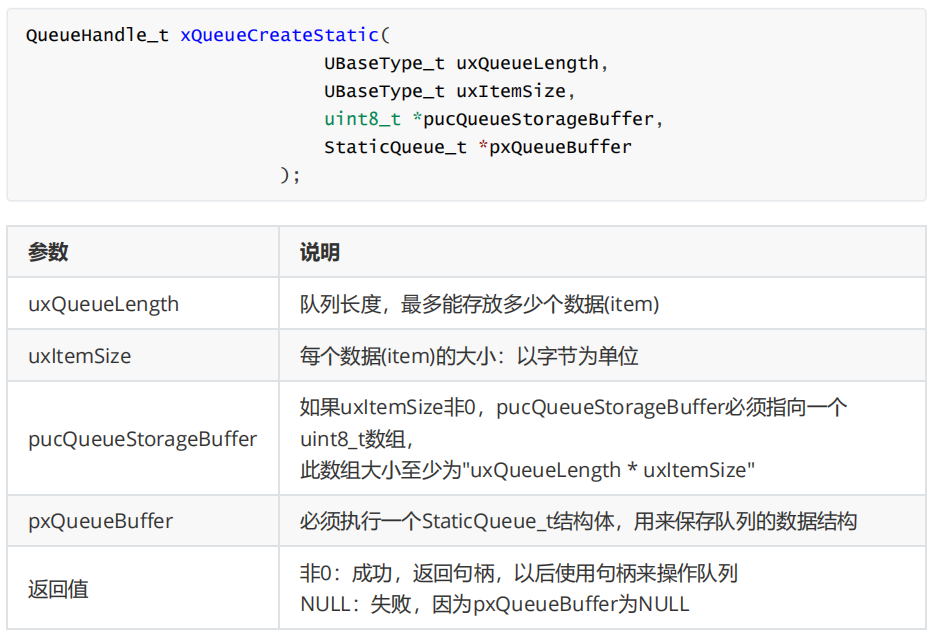Click the description '每个数据(item)的大小：以字节为单位'
Screen dimensions: 929x640
pos(469,356)
